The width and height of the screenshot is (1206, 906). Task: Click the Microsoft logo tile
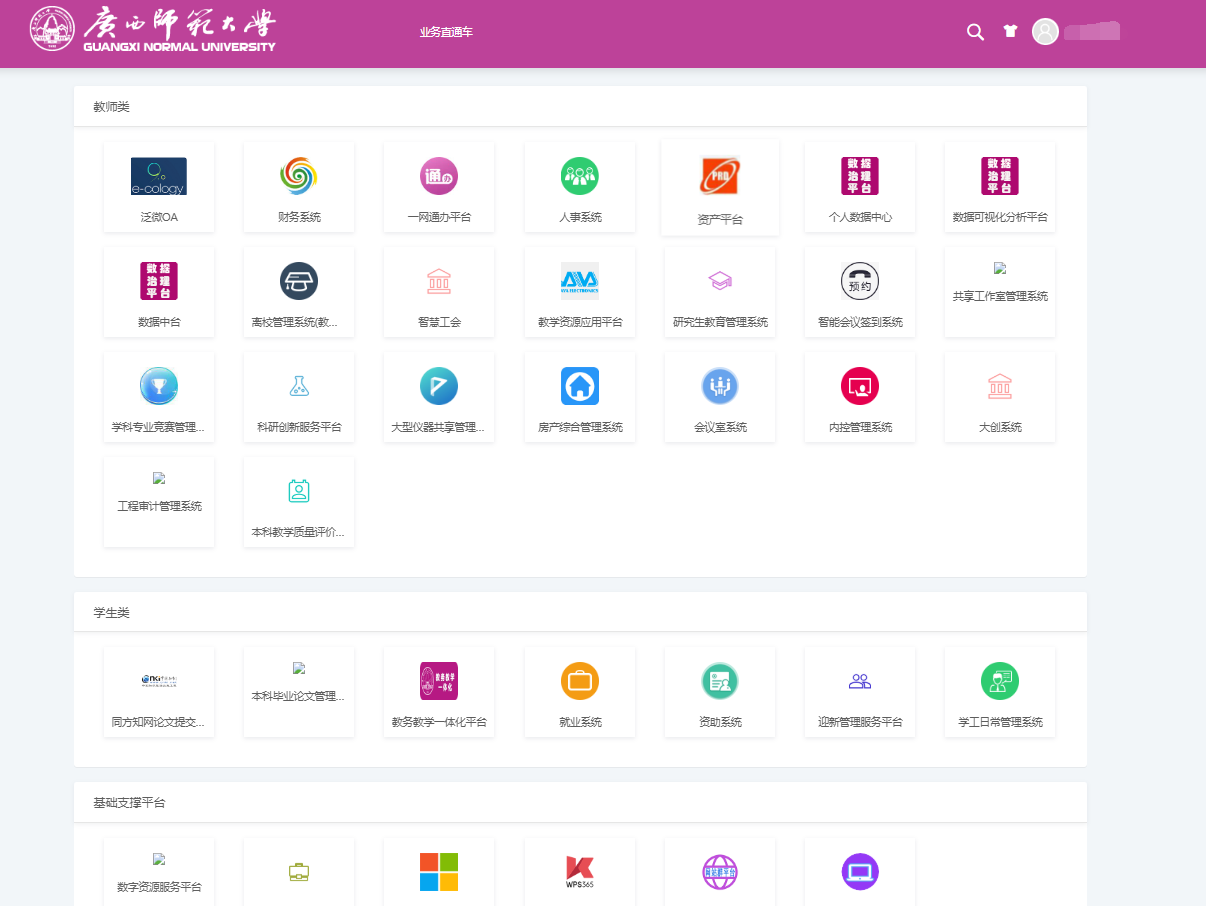pos(439,872)
